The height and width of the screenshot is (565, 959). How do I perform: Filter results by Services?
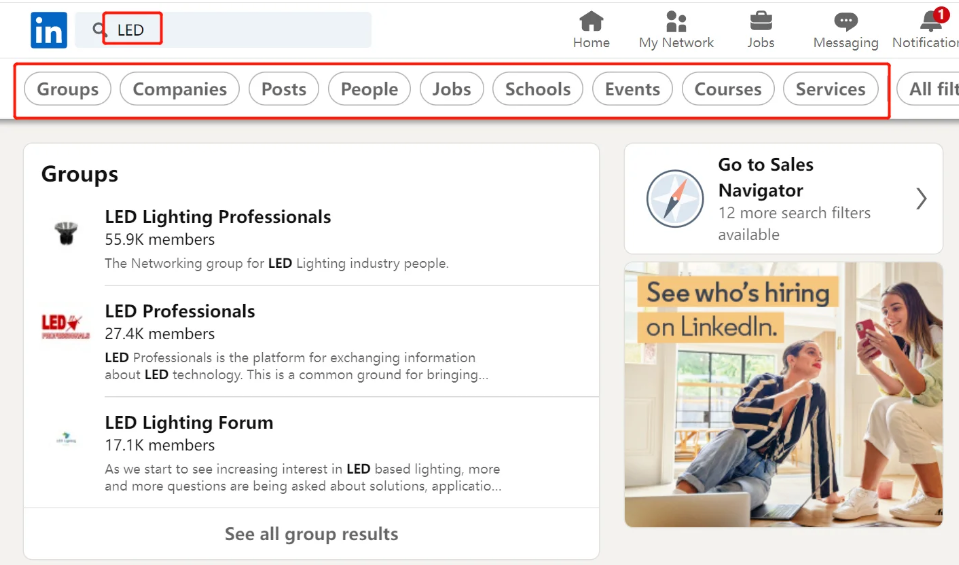tap(831, 89)
